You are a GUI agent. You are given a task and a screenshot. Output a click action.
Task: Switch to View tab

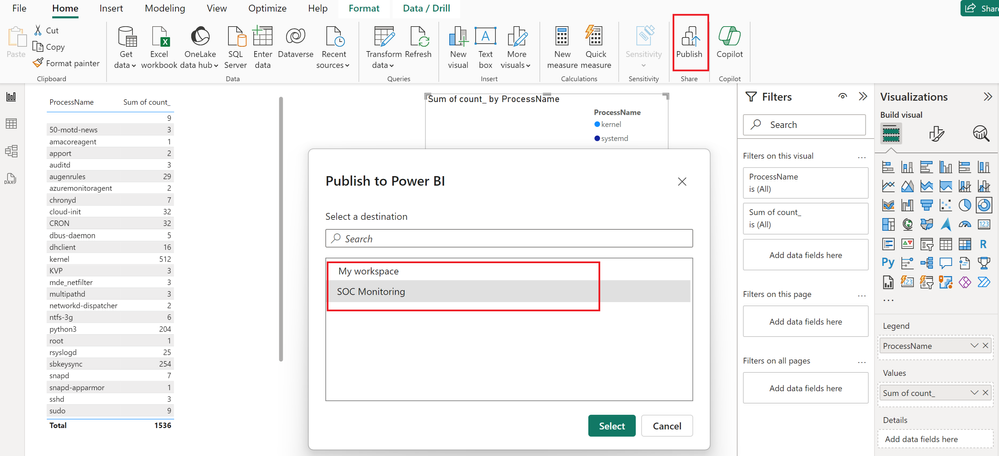tap(217, 8)
